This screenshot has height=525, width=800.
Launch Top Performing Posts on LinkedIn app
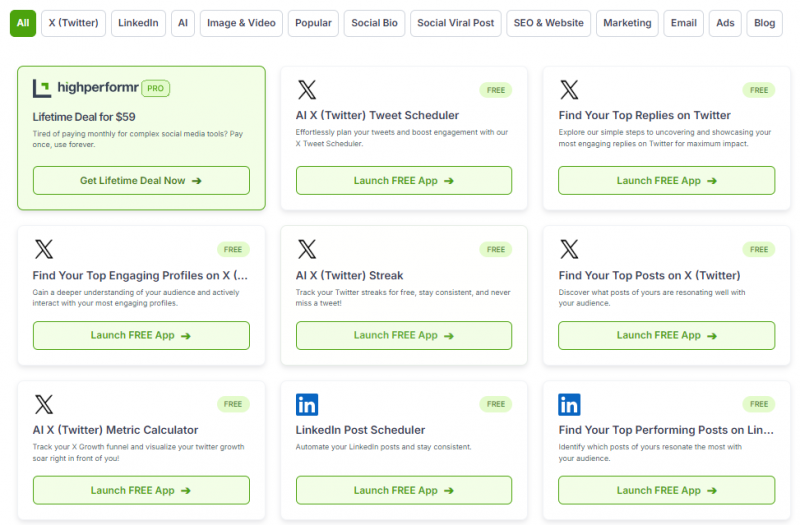pos(666,490)
